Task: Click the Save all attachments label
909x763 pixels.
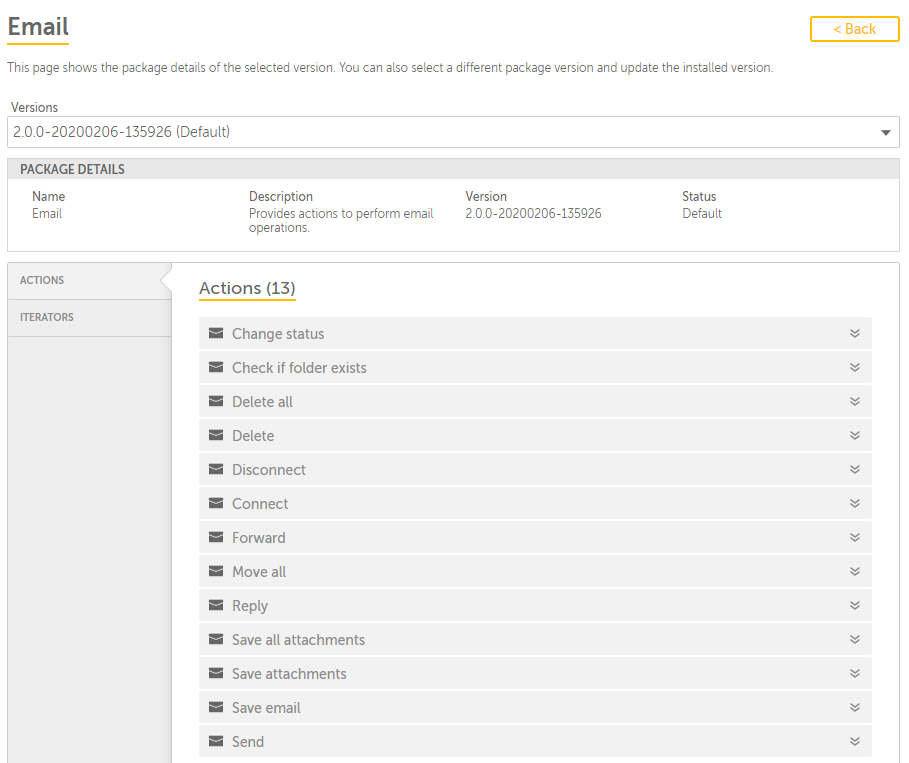Action: click(x=299, y=640)
